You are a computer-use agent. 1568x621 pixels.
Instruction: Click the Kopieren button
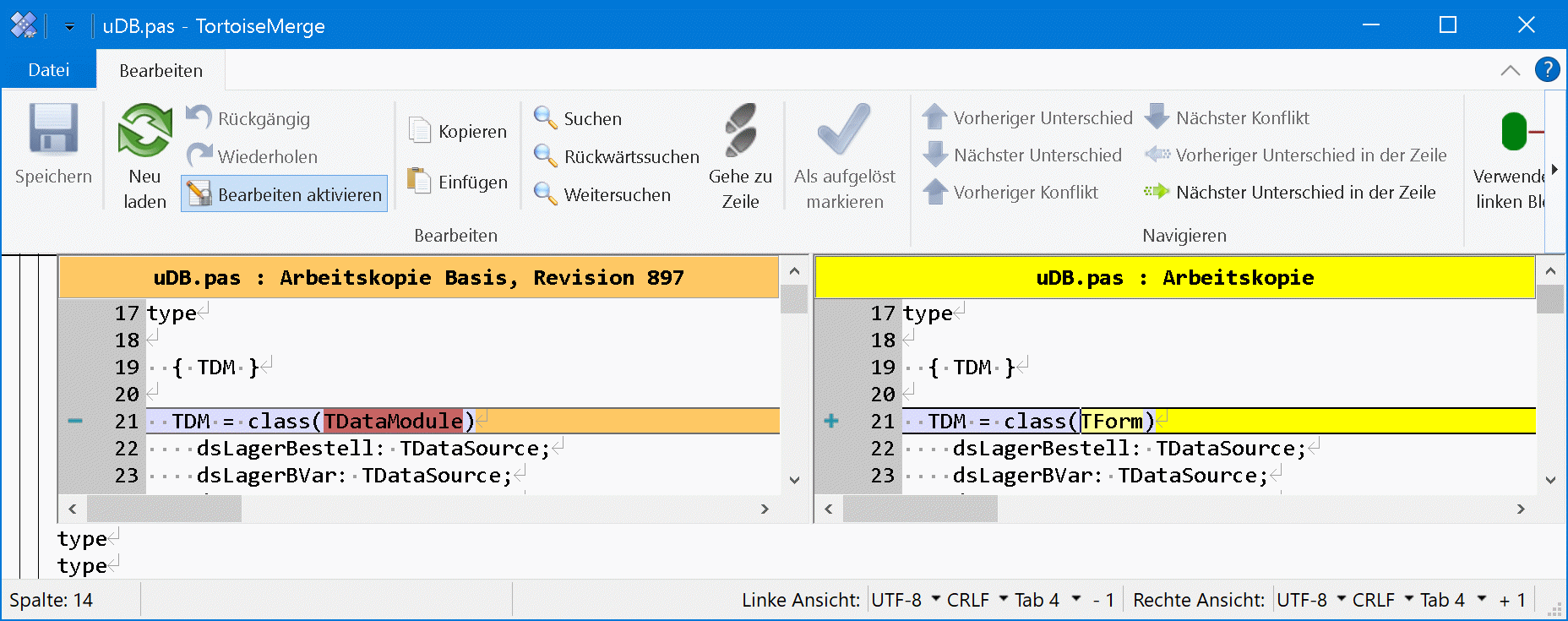[458, 131]
